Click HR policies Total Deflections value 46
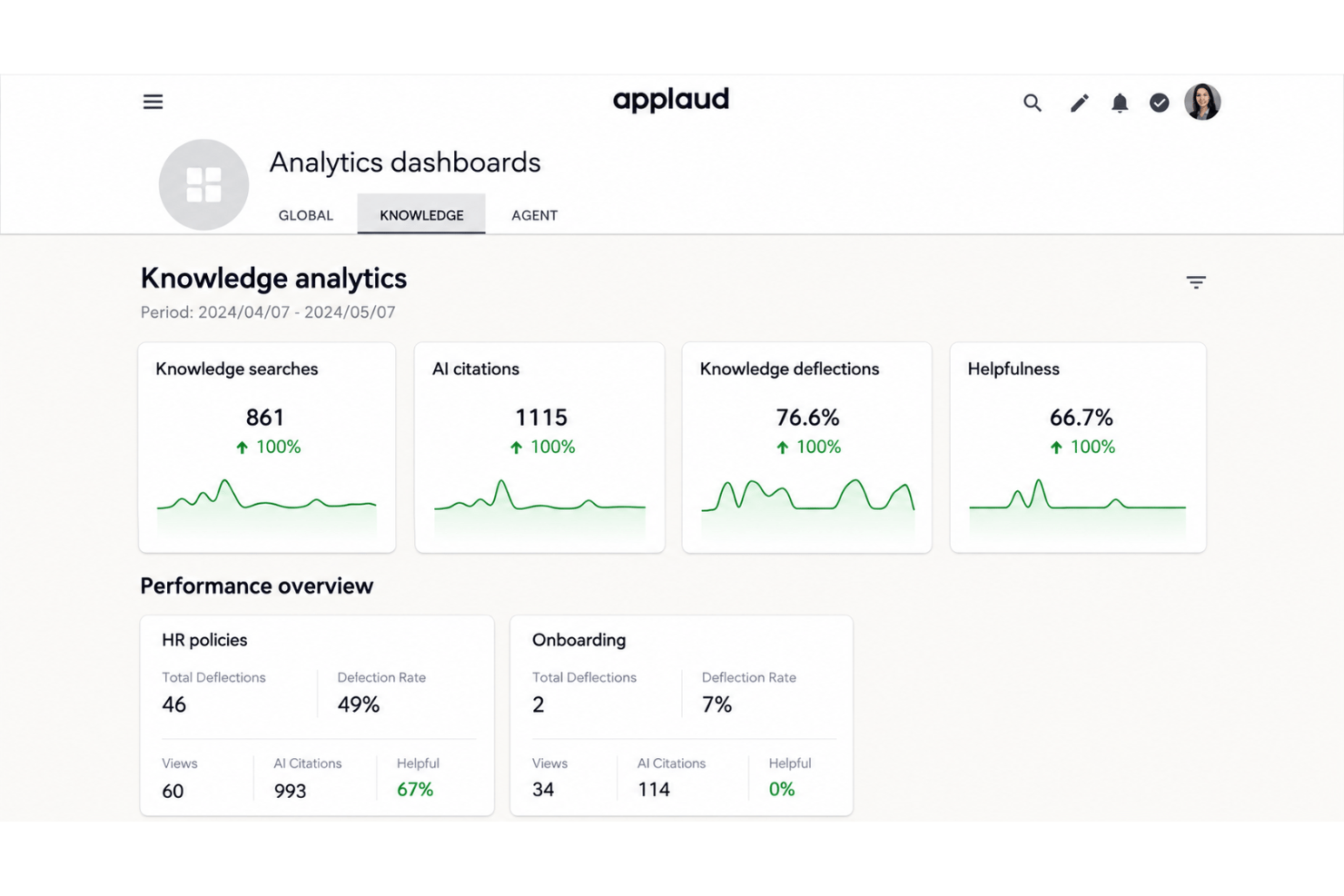The height and width of the screenshot is (896, 1344). [x=173, y=704]
